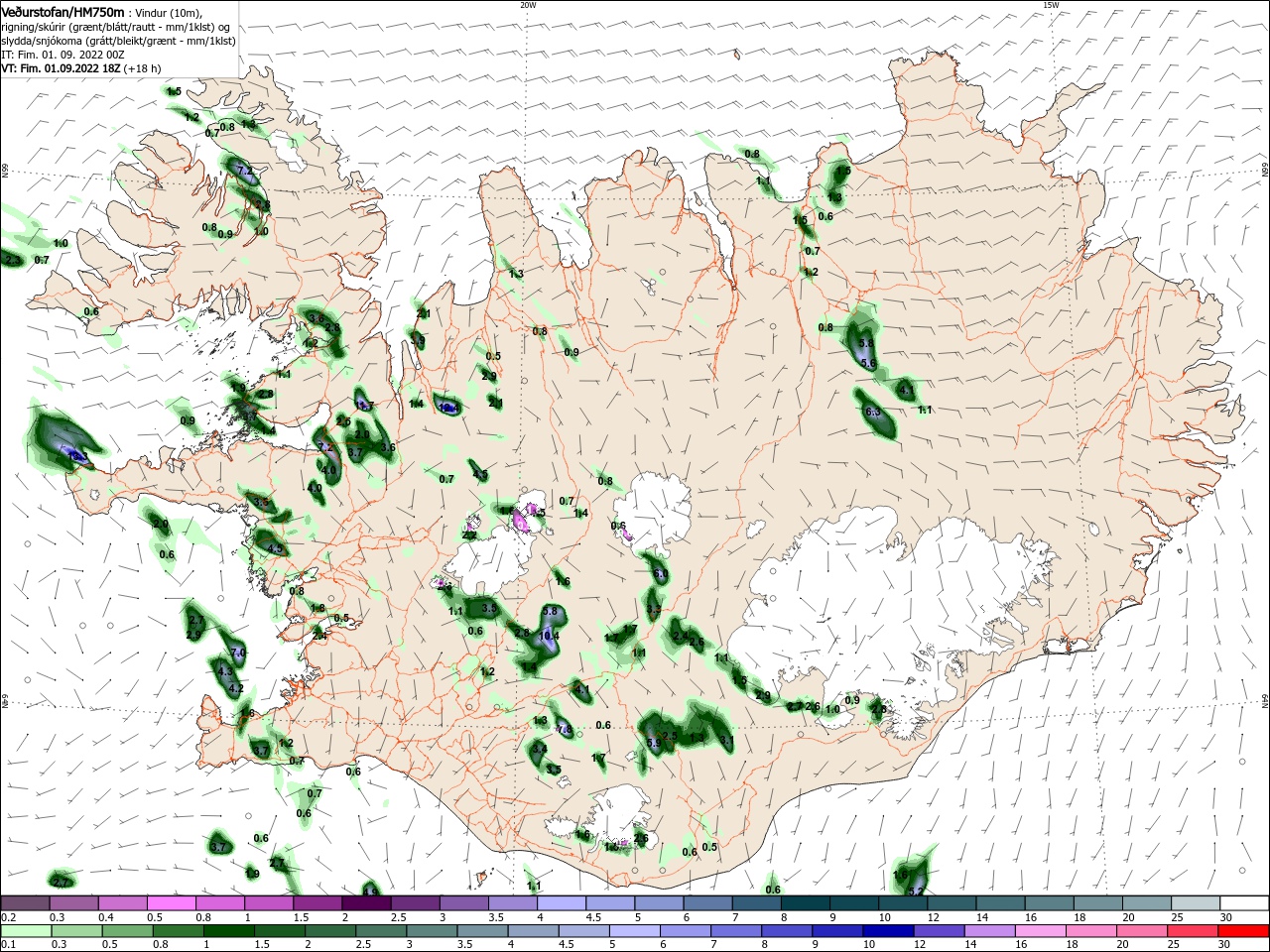1270x952 pixels.
Task: Select the darkest purple 2 mm snow swatch
Action: pyautogui.click(x=366, y=903)
